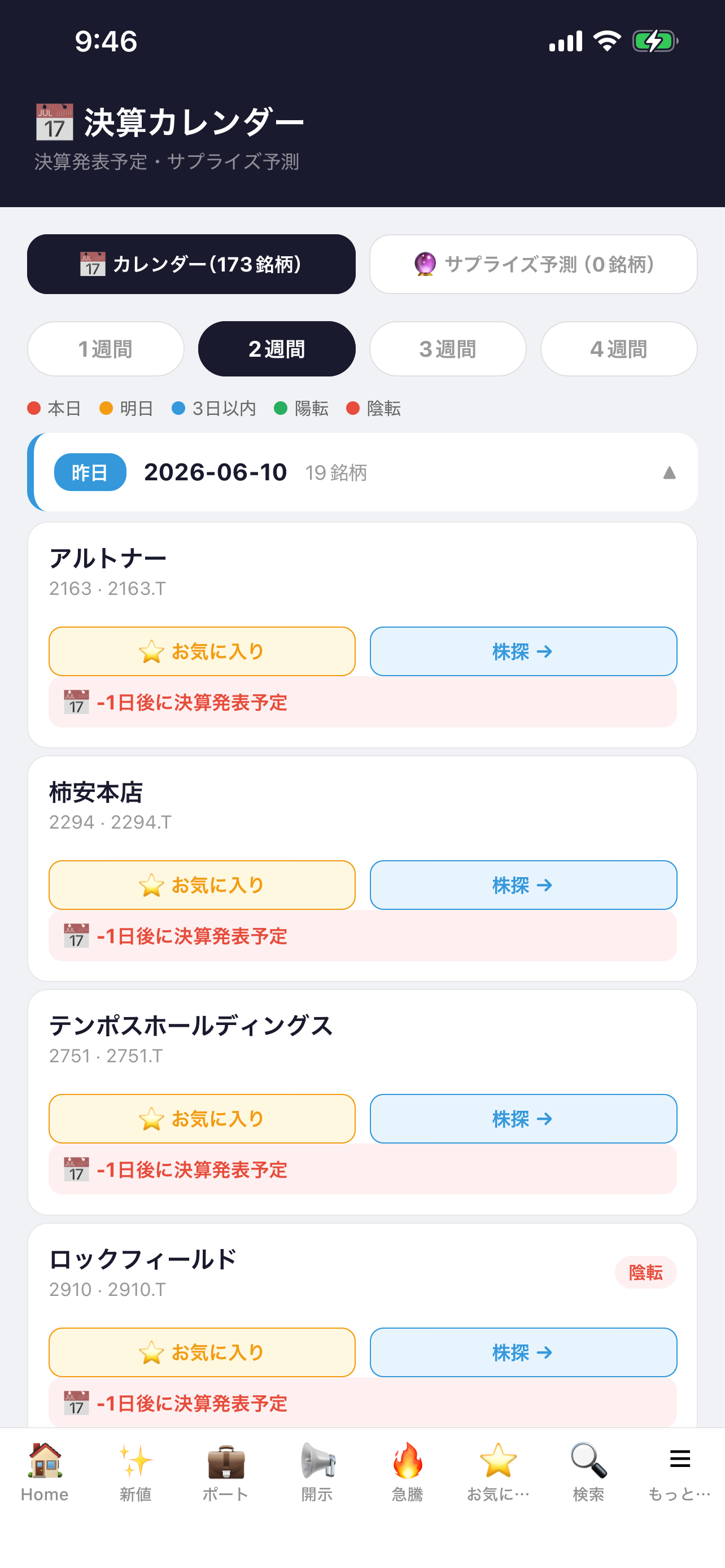This screenshot has height=1568, width=725.
Task: Tap the お気に入り star in bottom bar
Action: pyautogui.click(x=498, y=1461)
